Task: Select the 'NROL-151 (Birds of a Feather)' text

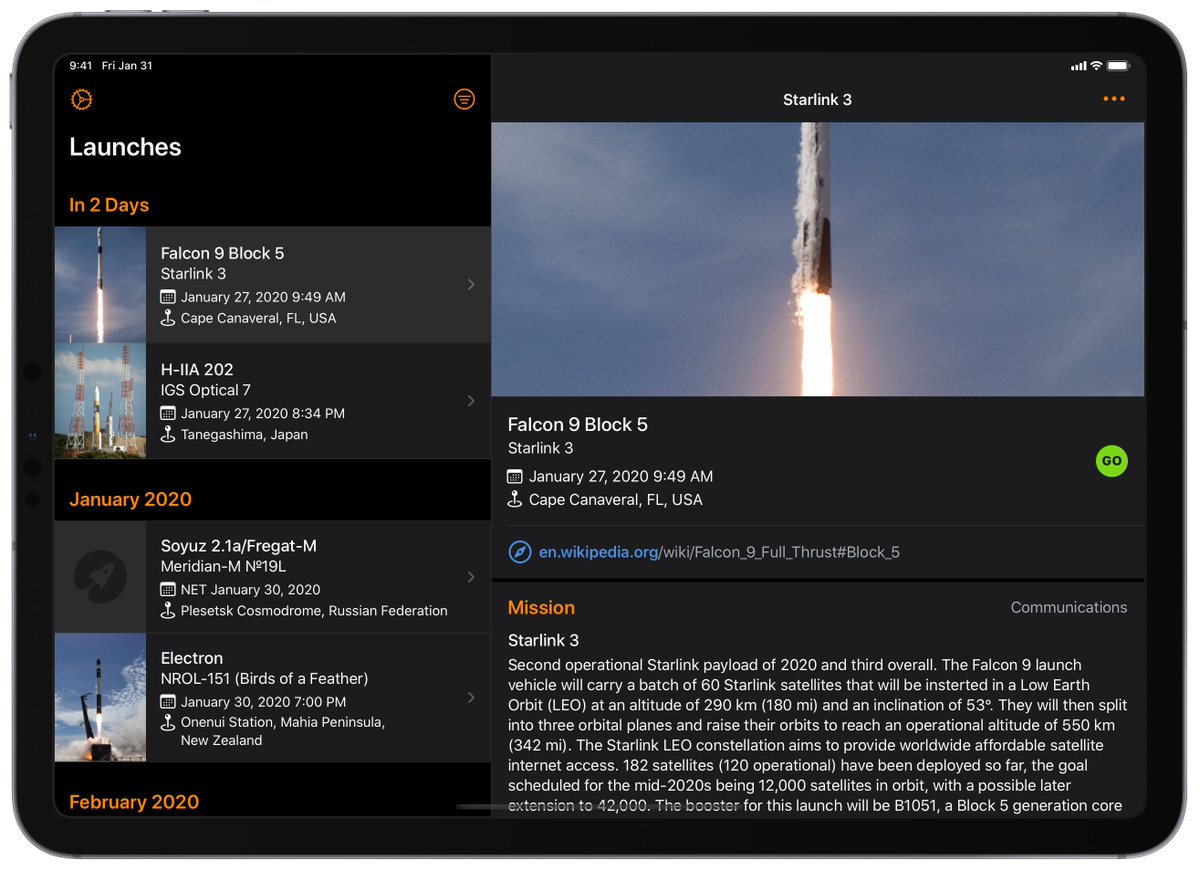Action: point(265,678)
